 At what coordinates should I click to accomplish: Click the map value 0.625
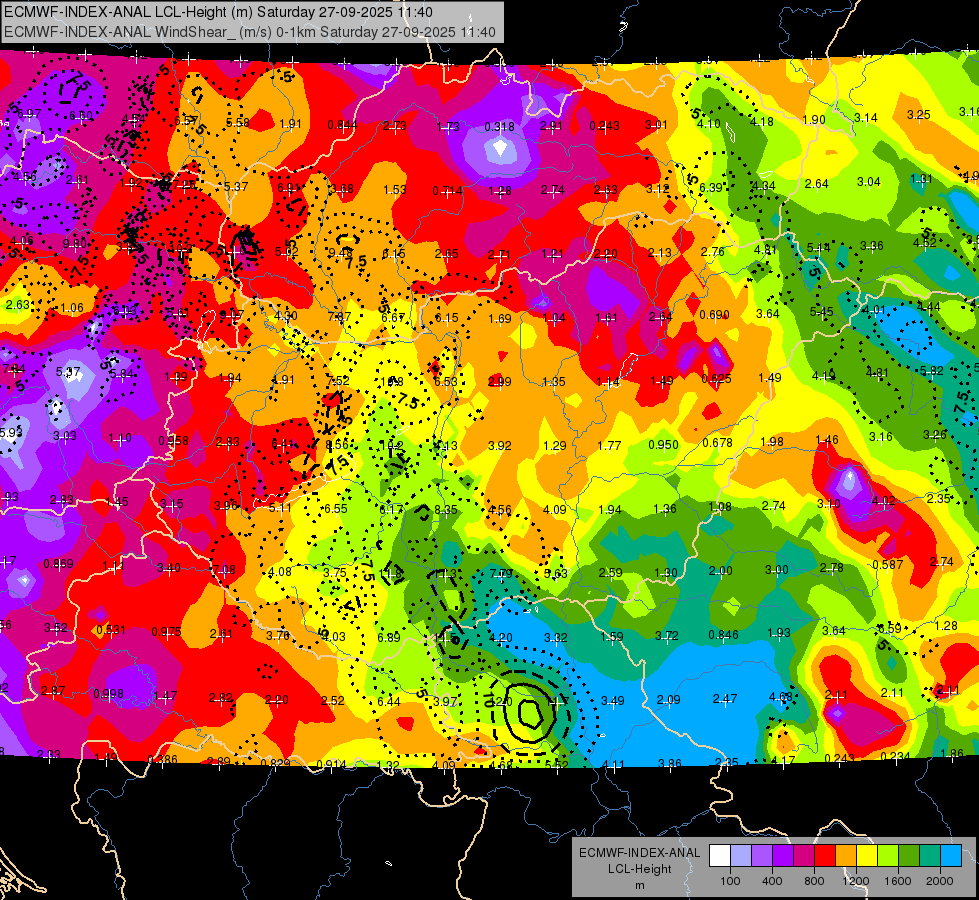pyautogui.click(x=716, y=378)
